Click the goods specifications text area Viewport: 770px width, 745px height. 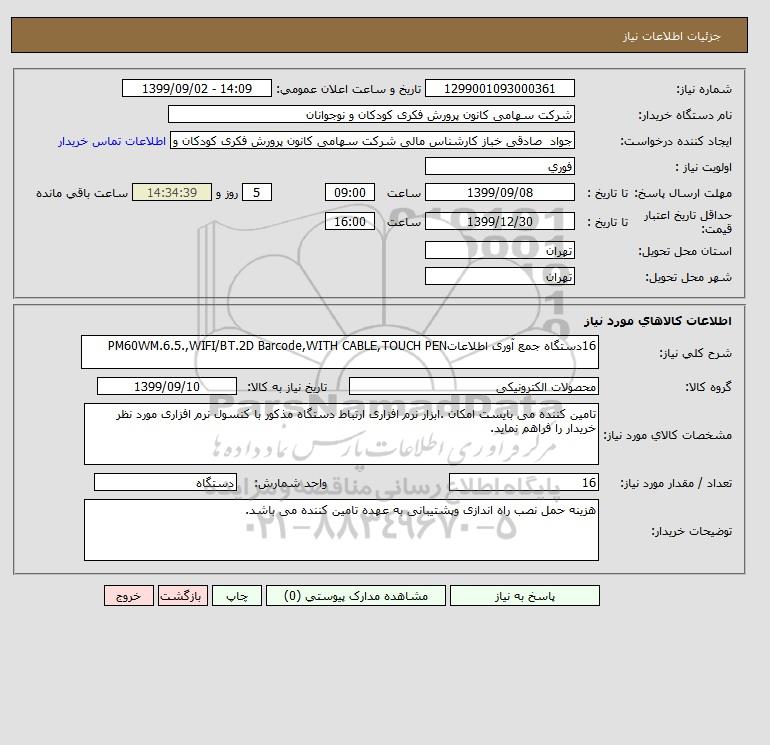(x=341, y=434)
